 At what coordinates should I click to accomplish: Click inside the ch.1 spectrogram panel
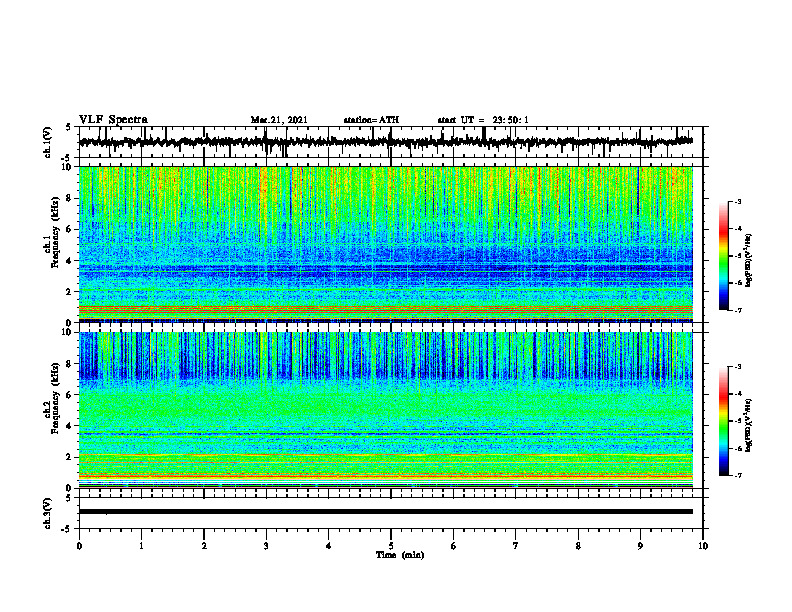(x=385, y=244)
